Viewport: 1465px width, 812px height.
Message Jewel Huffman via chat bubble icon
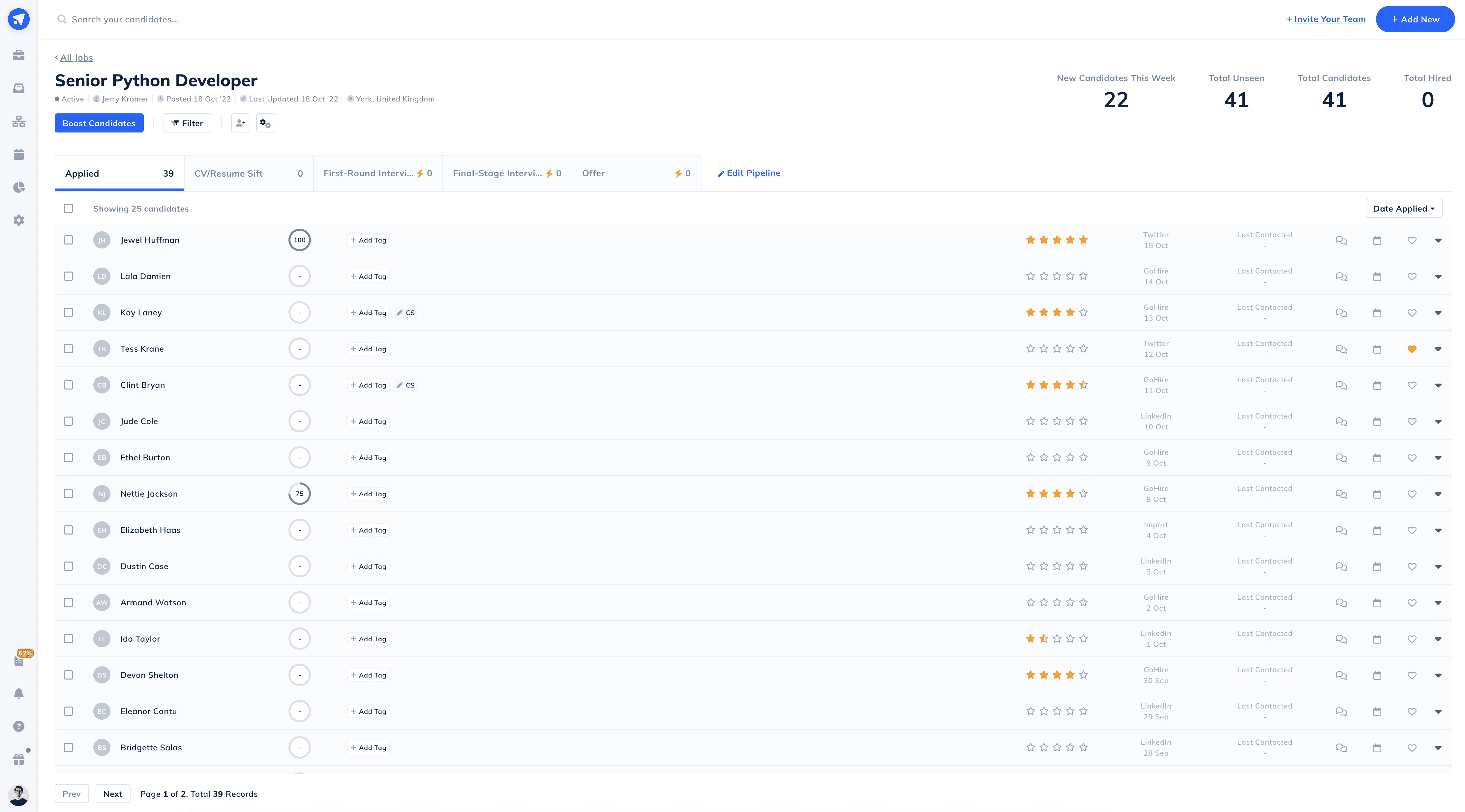pyautogui.click(x=1341, y=240)
